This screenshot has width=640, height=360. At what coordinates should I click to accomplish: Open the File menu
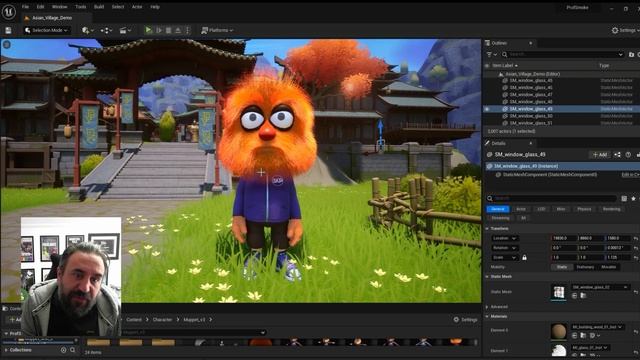[25, 7]
